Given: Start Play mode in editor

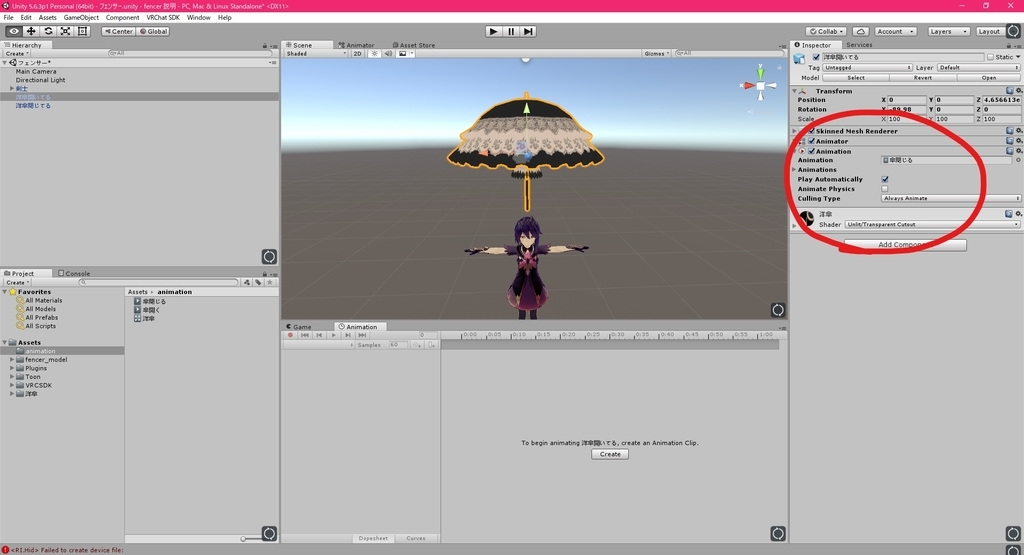Looking at the screenshot, I should click(494, 31).
